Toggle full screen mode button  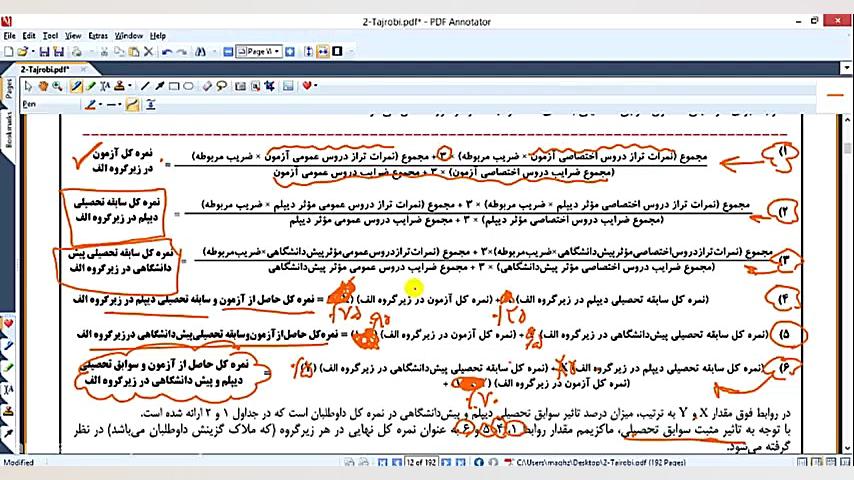(x=337, y=52)
